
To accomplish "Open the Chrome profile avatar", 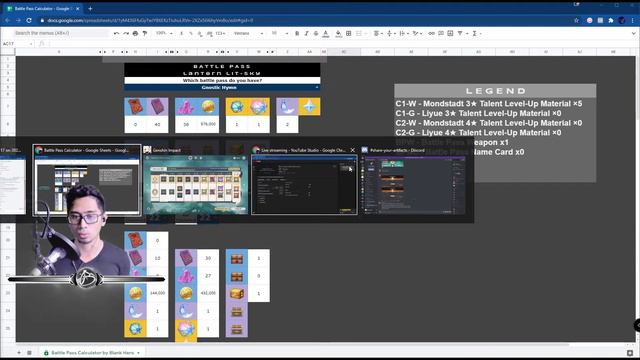I will [x=621, y=20].
